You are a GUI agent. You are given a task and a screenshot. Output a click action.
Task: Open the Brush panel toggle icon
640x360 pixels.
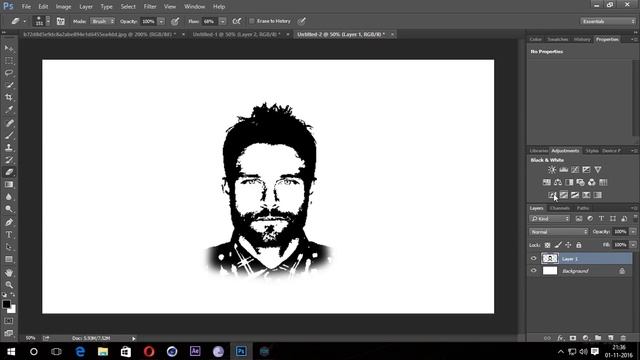pyautogui.click(x=60, y=21)
